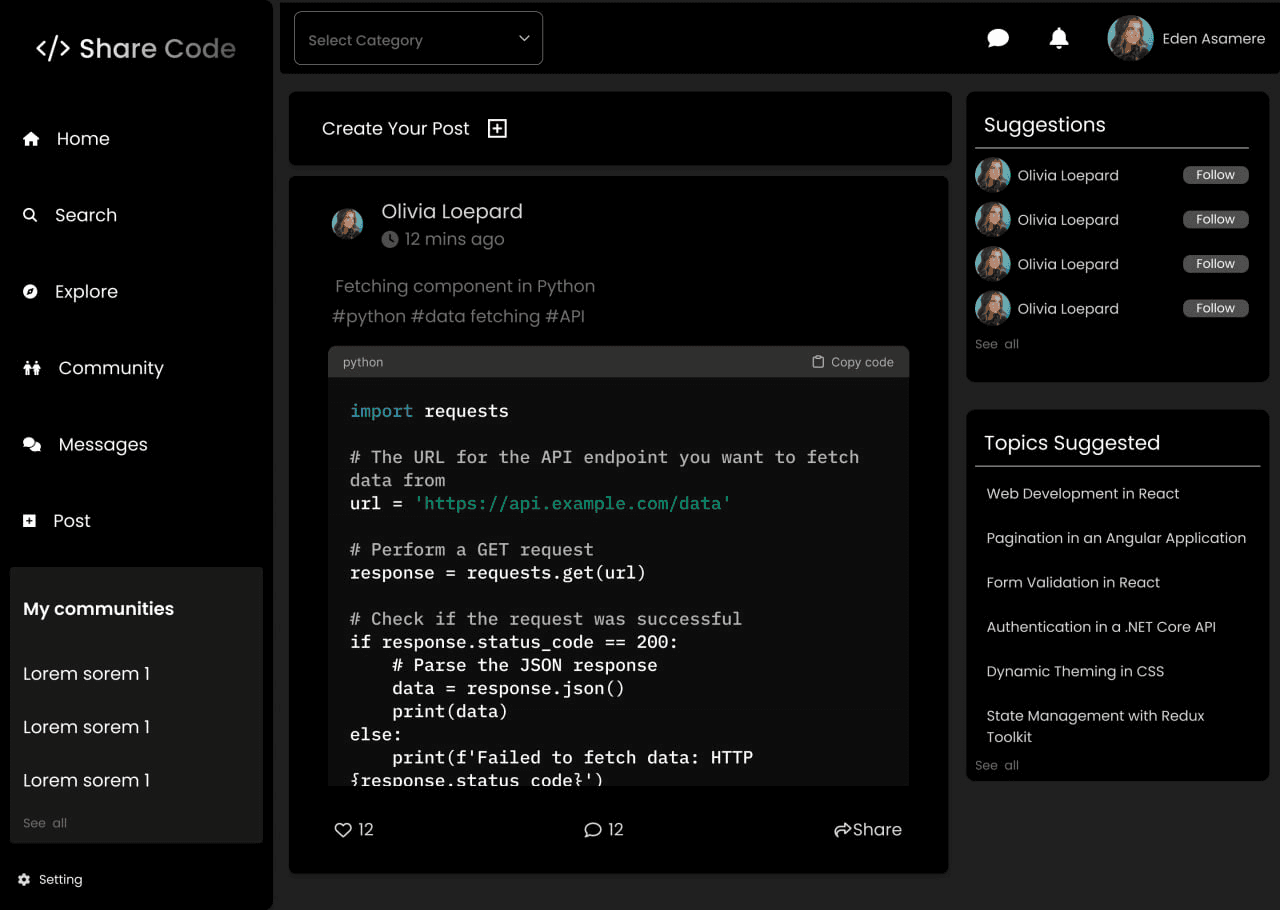
Task: Expand See all under Topics Suggested
Action: pos(997,765)
